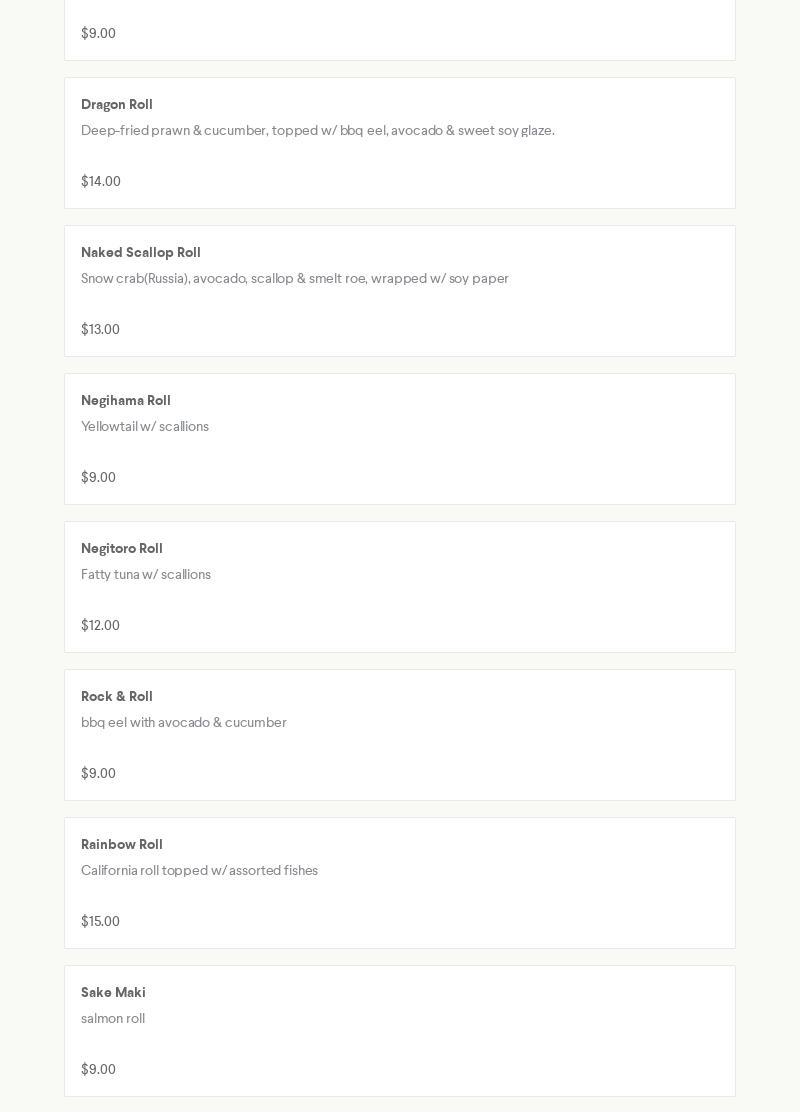The image size is (800, 1112).
Task: Select the Naked Scallop Roll title
Action: click(141, 253)
